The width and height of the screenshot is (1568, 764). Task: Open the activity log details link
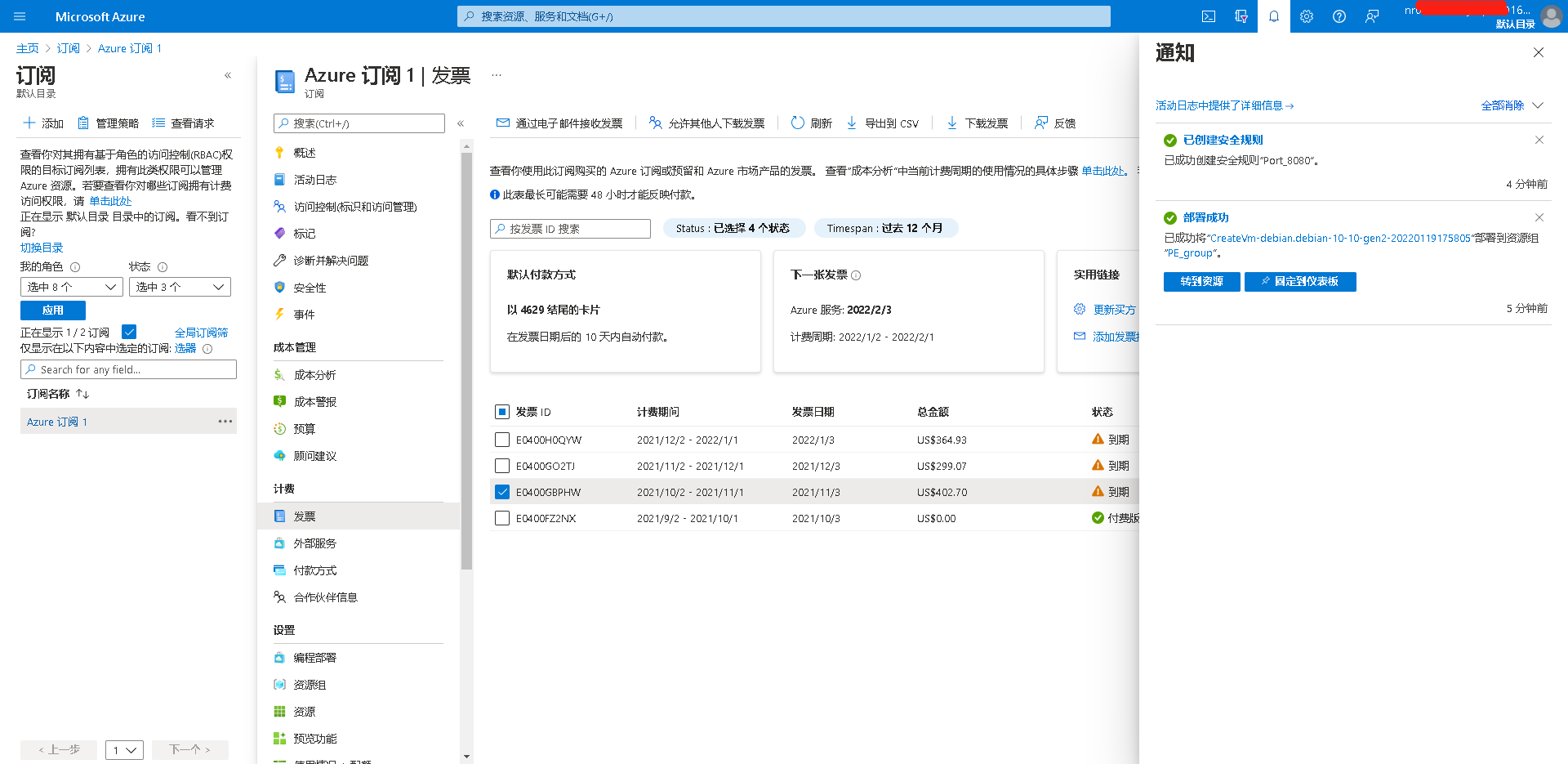(1224, 105)
